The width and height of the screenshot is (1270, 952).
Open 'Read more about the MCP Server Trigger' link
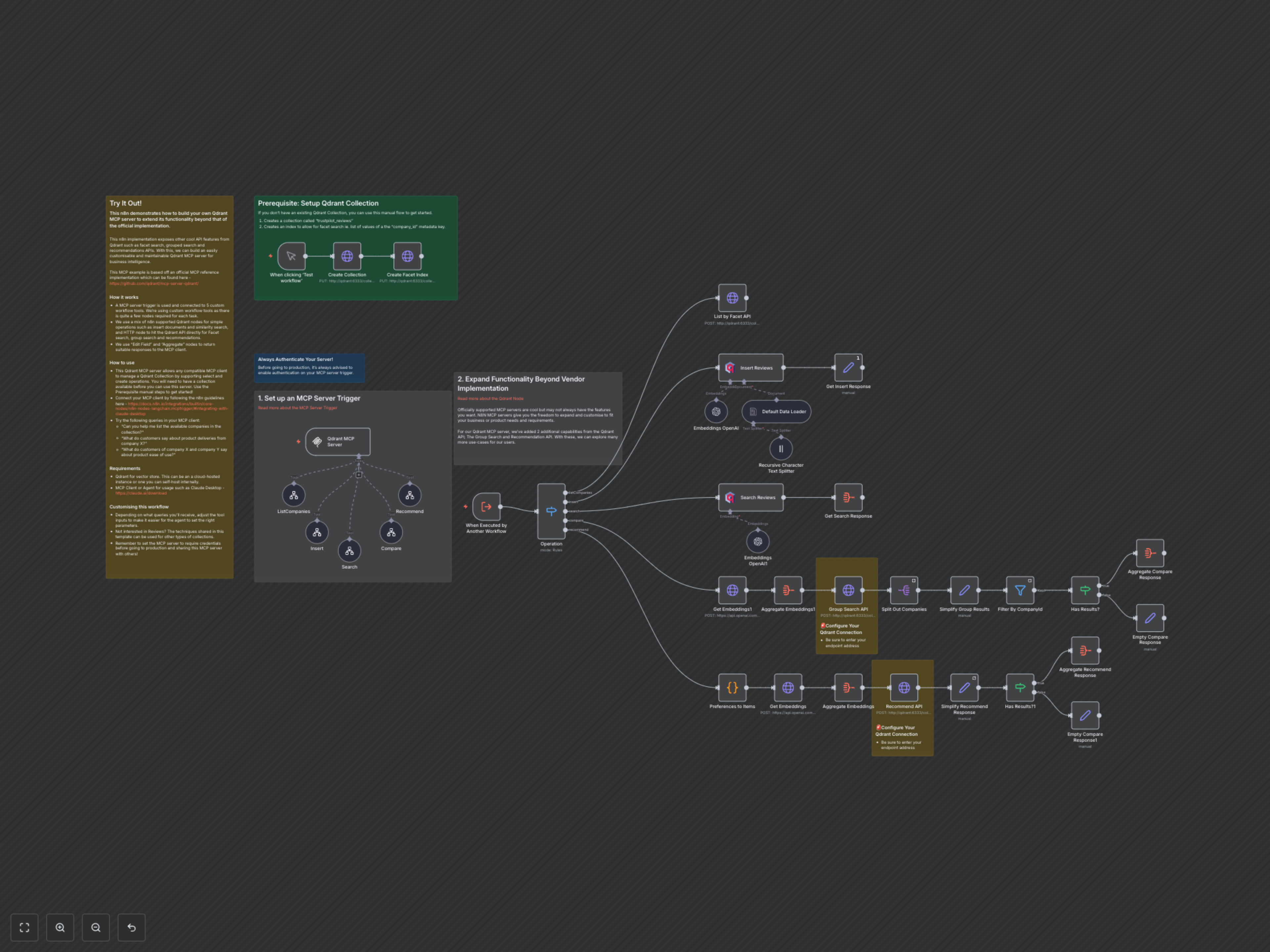pos(297,408)
